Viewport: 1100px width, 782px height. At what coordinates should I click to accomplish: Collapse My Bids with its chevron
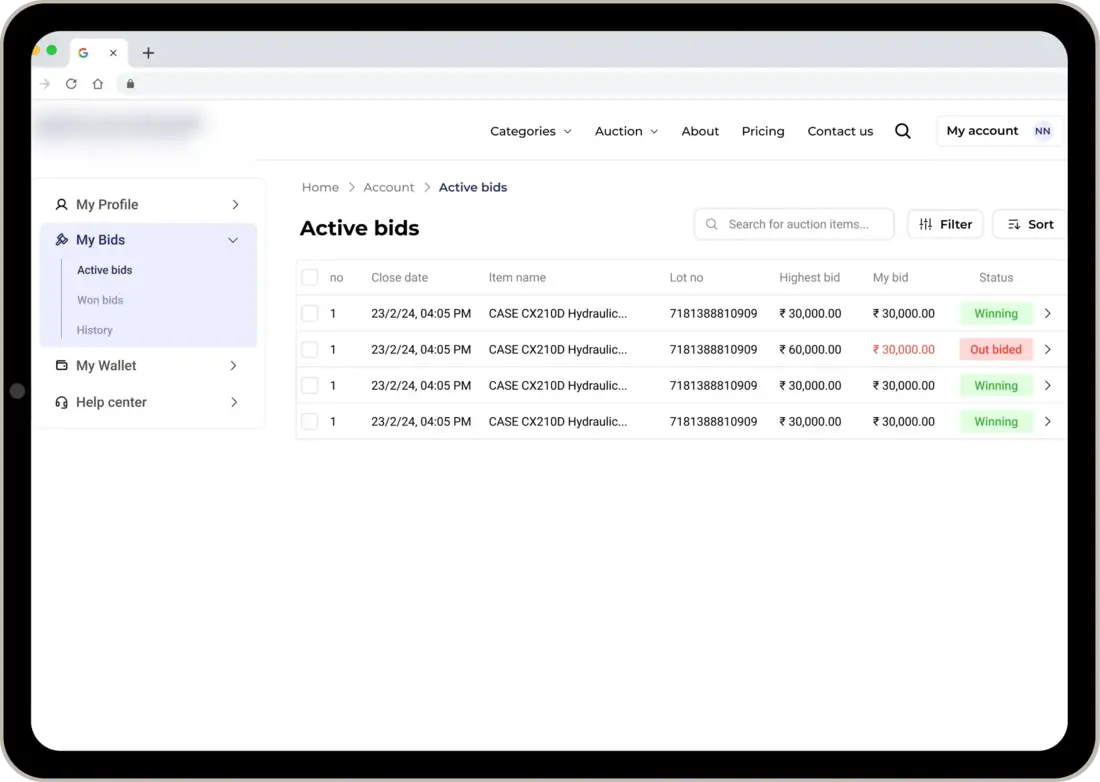[233, 240]
